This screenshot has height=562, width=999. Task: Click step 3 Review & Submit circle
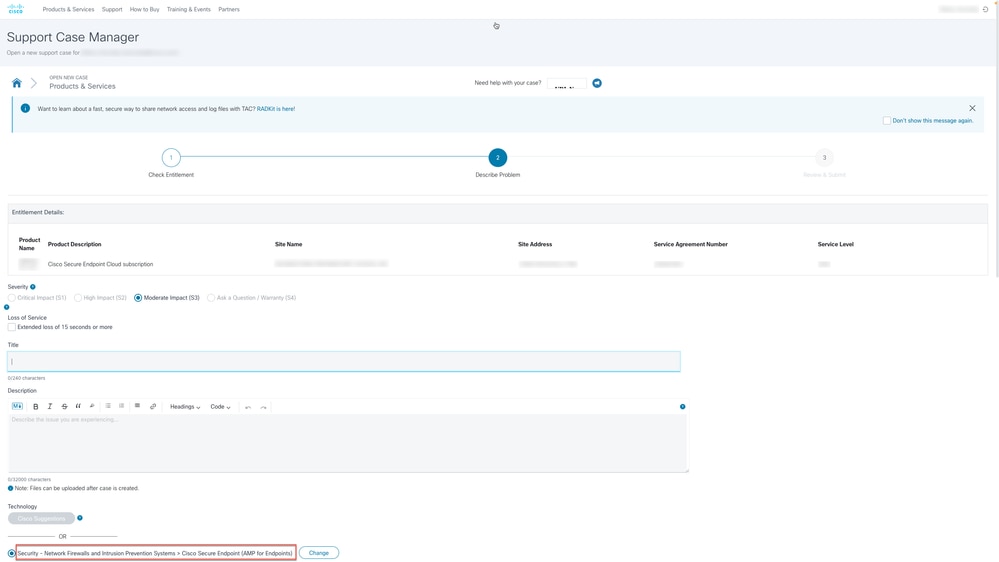point(824,157)
